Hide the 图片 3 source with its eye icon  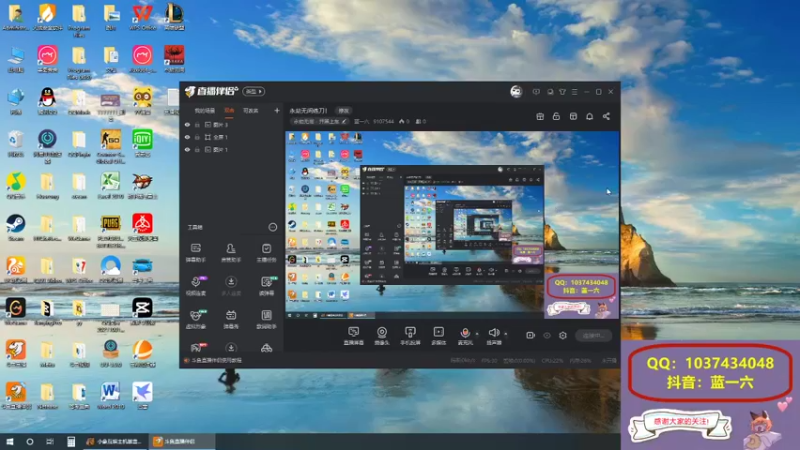tap(187, 124)
